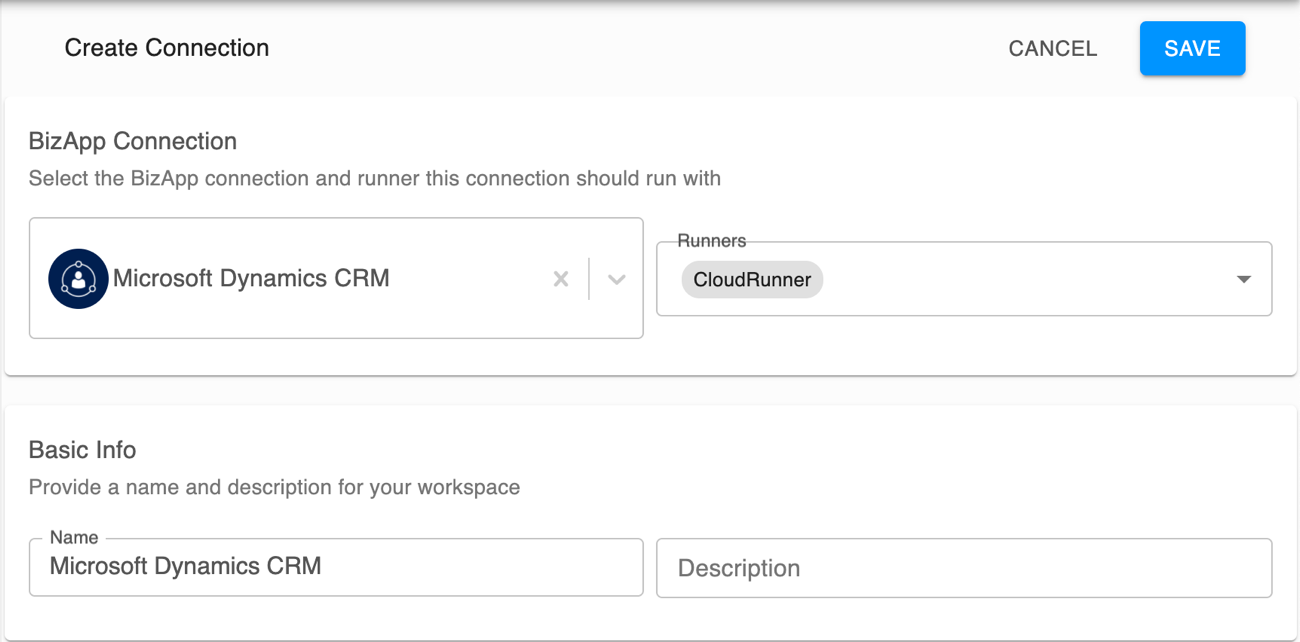Click the Basic Info heading

click(x=82, y=450)
